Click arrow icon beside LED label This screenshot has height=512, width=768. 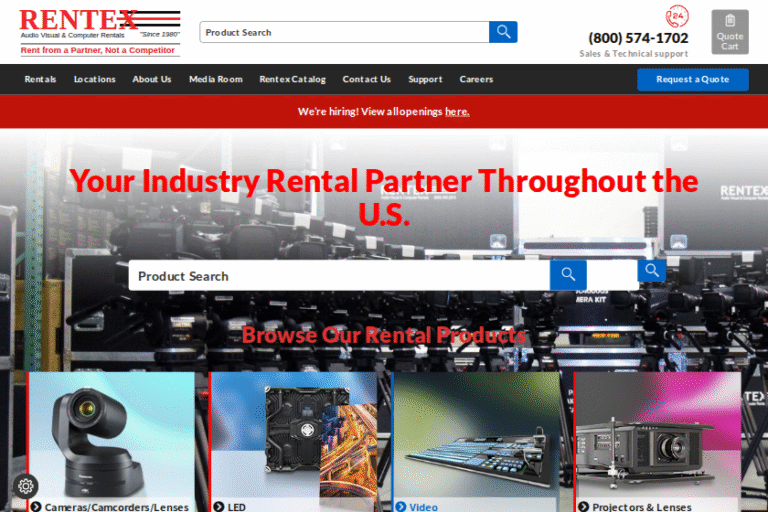(x=219, y=507)
